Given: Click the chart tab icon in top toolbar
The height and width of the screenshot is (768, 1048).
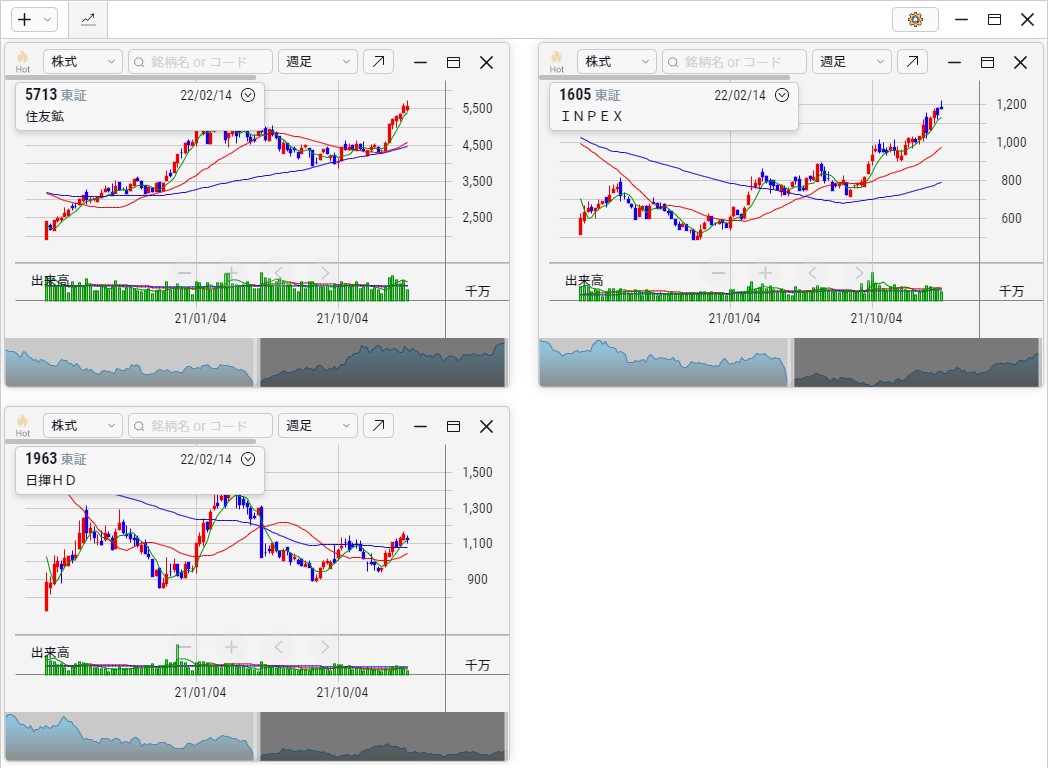Looking at the screenshot, I should click(89, 19).
